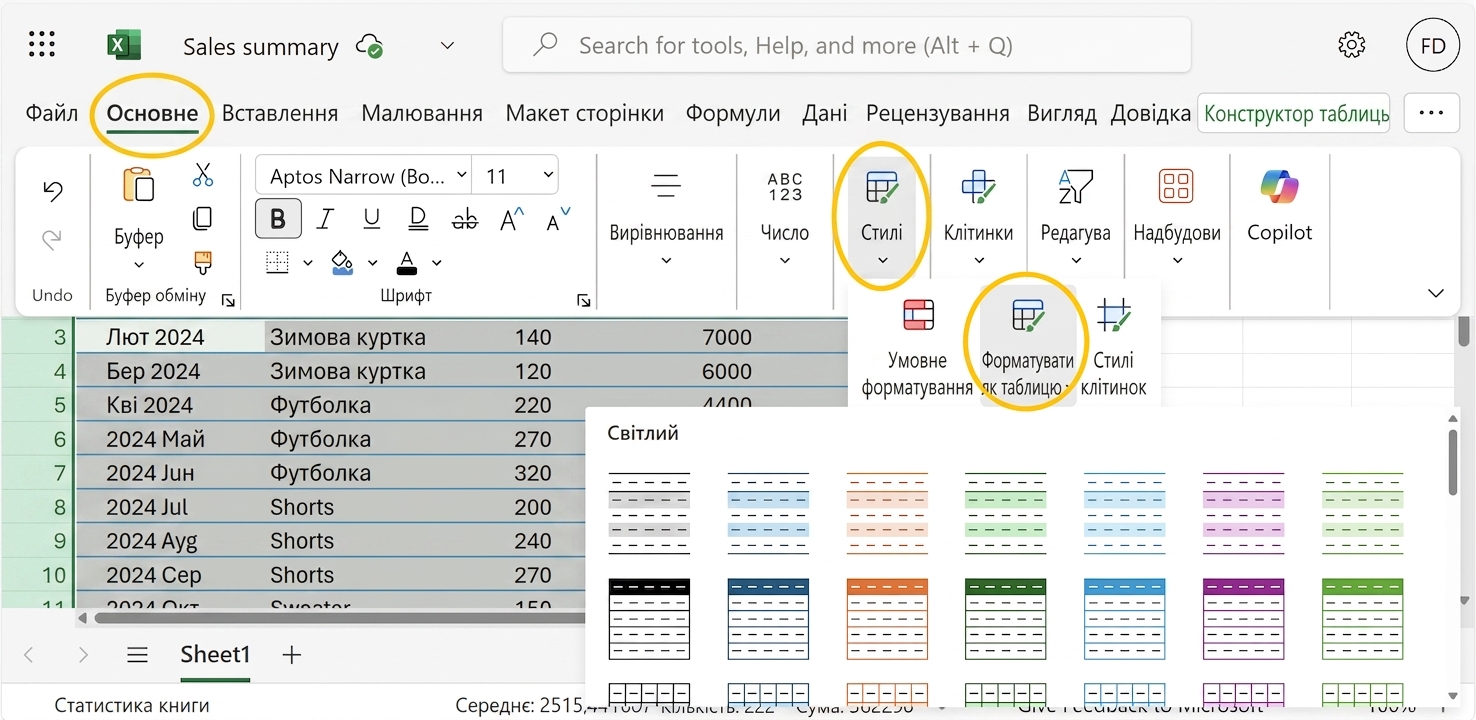Open the app launcher grid
Viewport: 1476px width, 720px height.
pos(41,44)
